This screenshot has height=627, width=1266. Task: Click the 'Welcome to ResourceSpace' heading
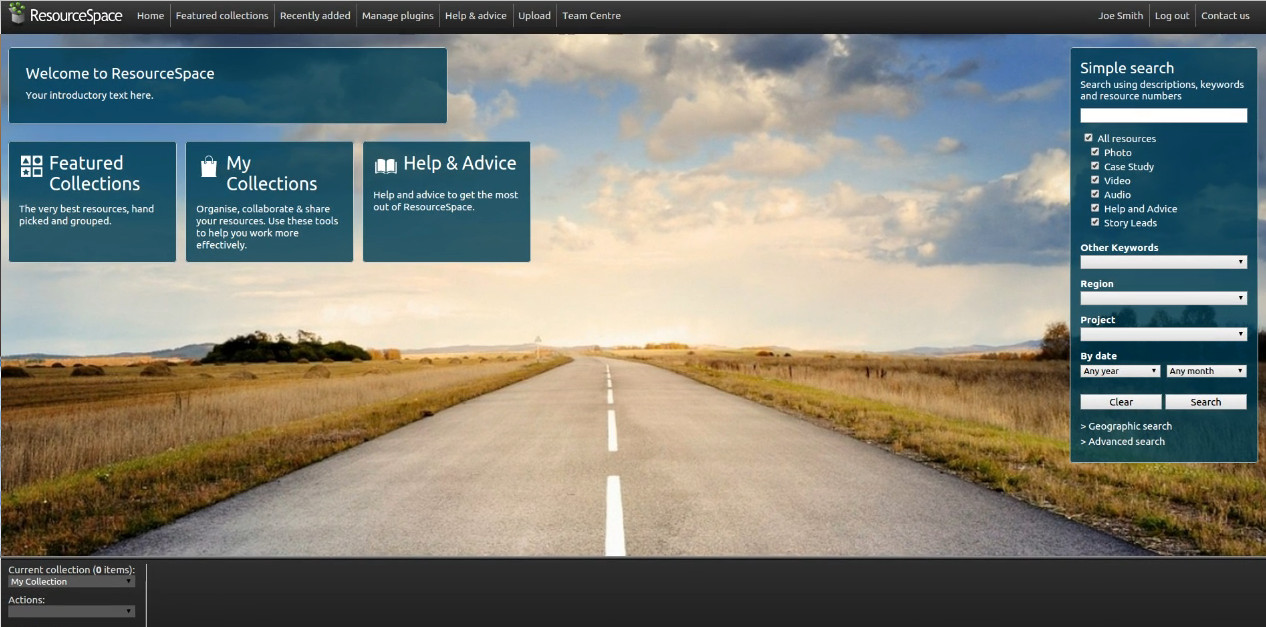(120, 73)
